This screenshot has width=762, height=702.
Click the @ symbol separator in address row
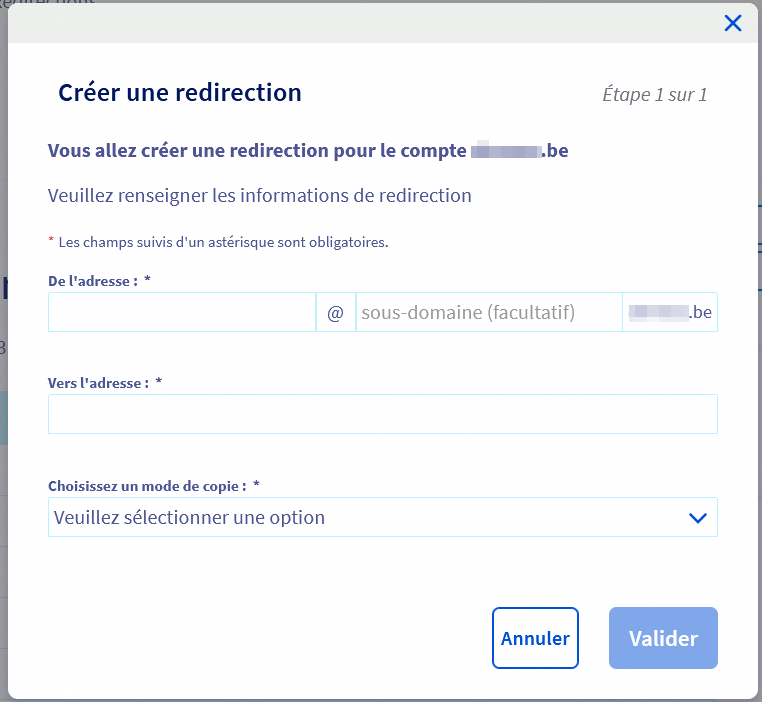click(x=335, y=313)
